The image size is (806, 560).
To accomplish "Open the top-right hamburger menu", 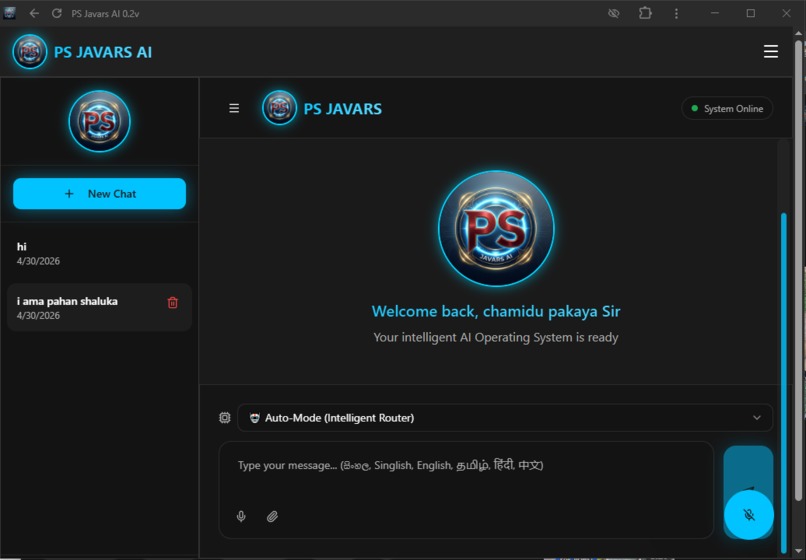I will click(x=771, y=51).
